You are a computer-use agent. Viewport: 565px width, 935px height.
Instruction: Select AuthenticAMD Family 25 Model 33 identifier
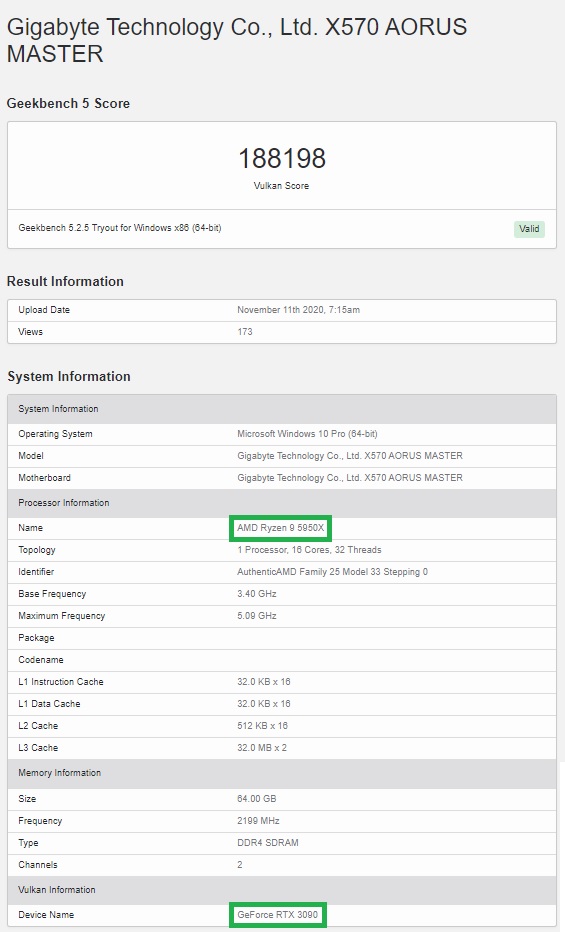[x=333, y=572]
